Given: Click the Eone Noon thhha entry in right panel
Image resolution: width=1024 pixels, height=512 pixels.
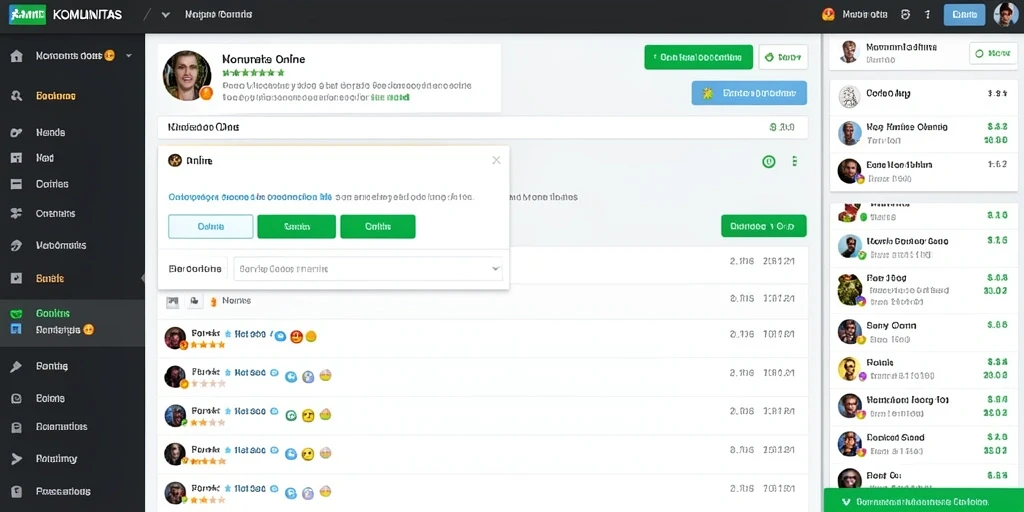Looking at the screenshot, I should click(923, 171).
